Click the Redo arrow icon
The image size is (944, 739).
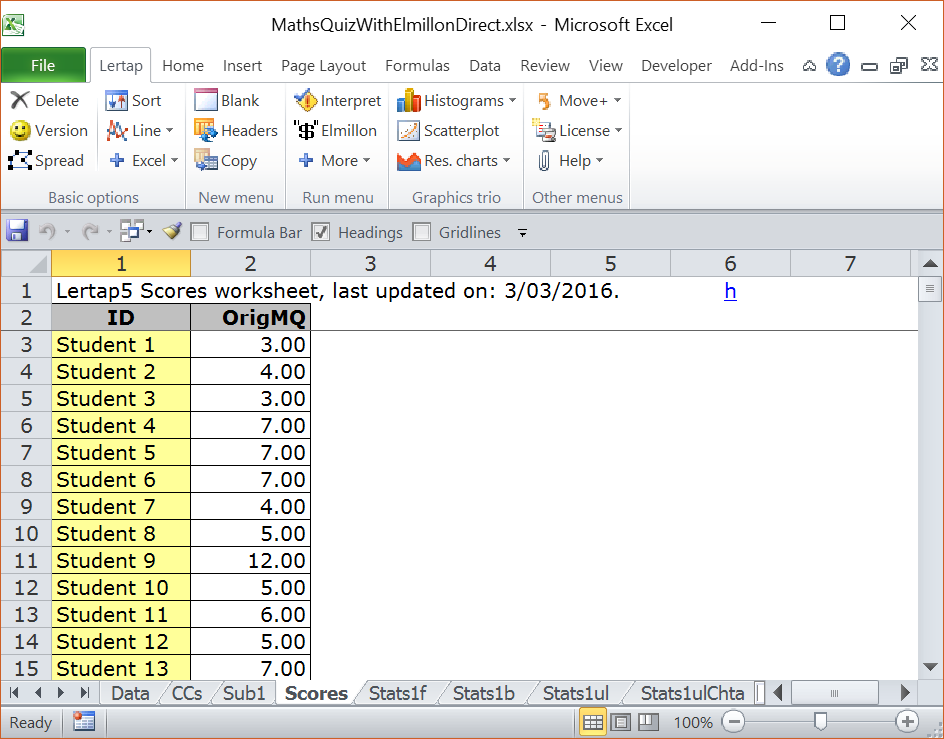tap(90, 232)
